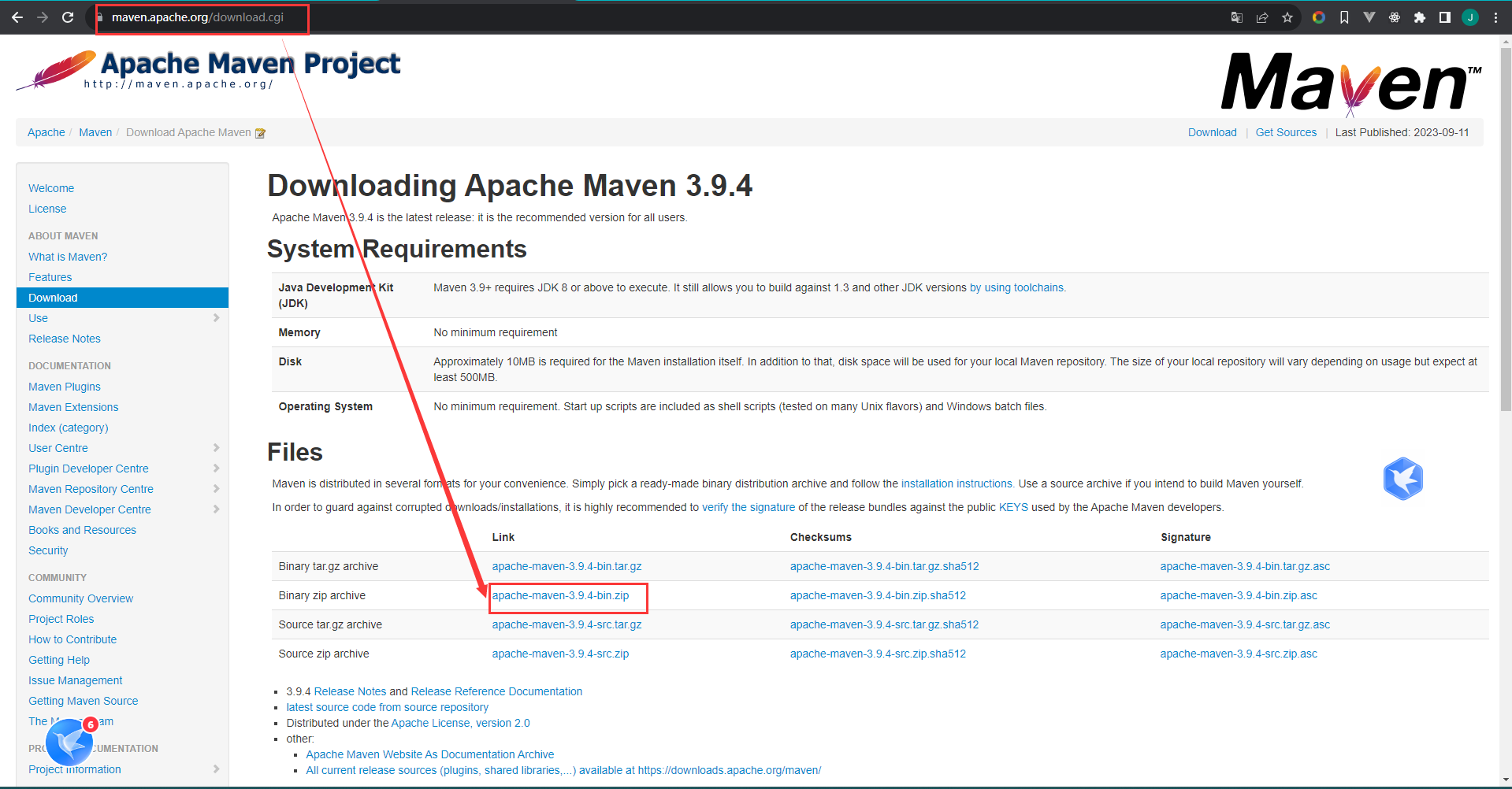Open the React devtools extension icon

click(x=1395, y=17)
